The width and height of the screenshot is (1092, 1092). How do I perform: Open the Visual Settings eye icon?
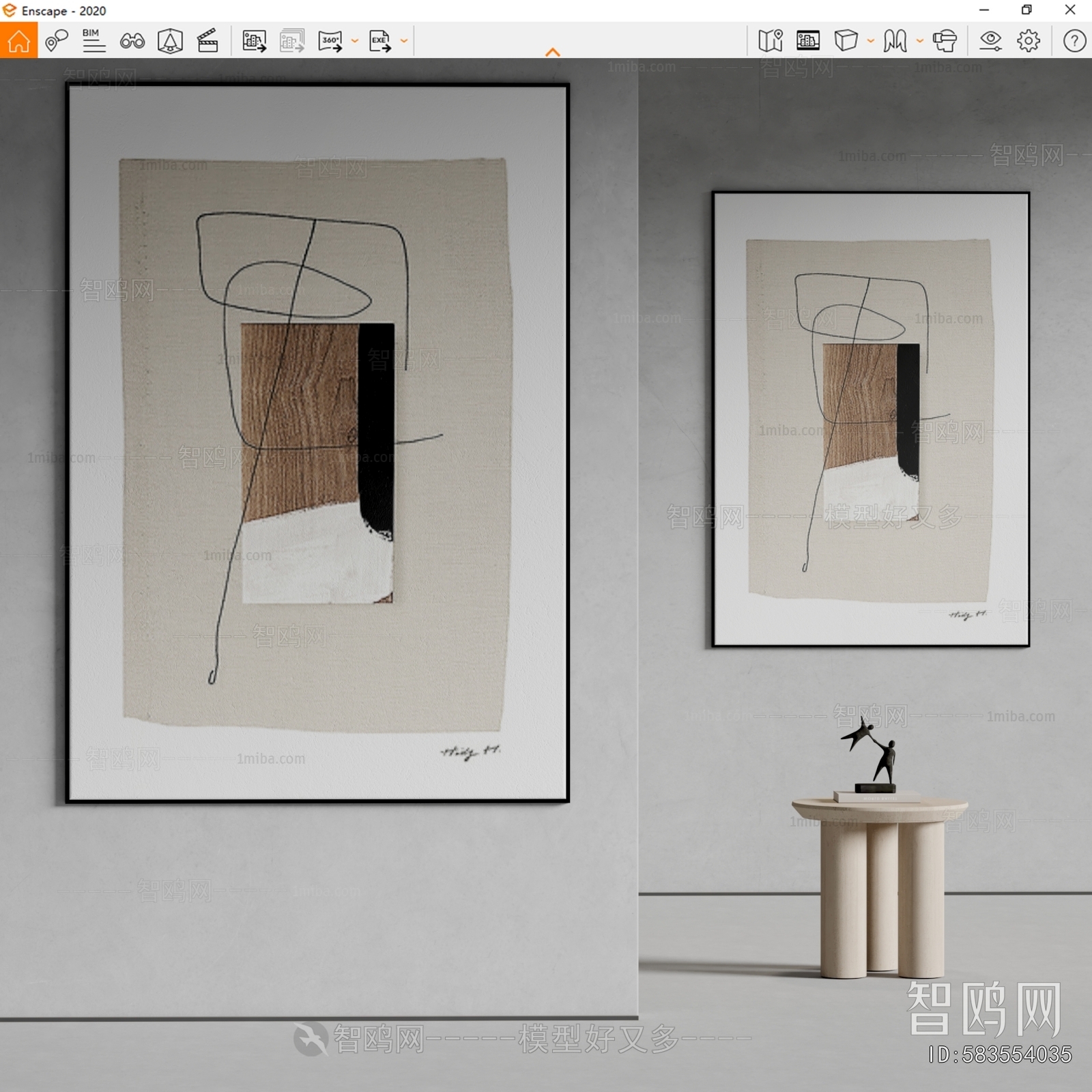[990, 41]
